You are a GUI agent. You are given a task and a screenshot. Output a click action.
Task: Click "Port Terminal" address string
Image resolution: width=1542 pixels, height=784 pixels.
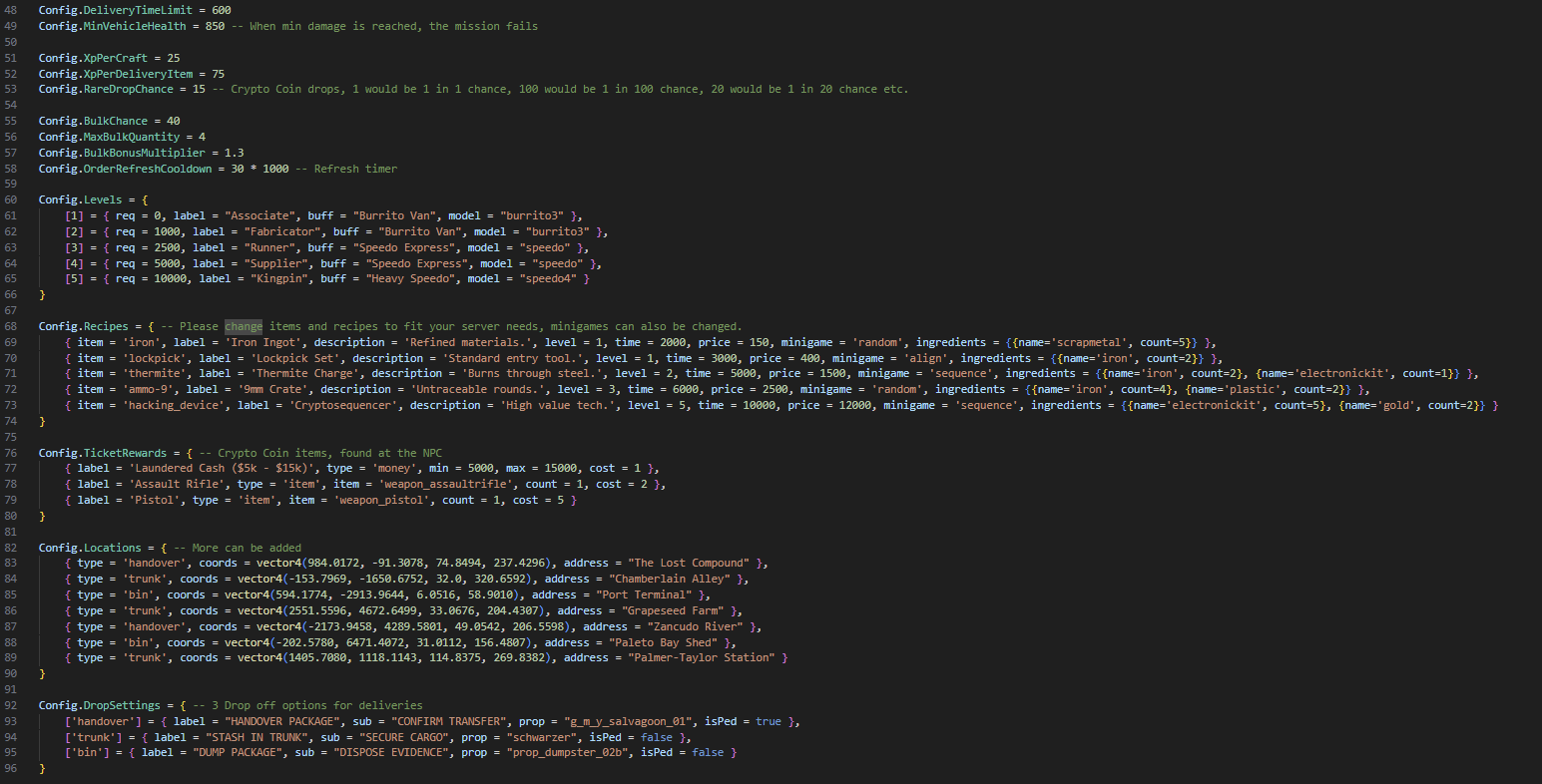[x=643, y=594]
